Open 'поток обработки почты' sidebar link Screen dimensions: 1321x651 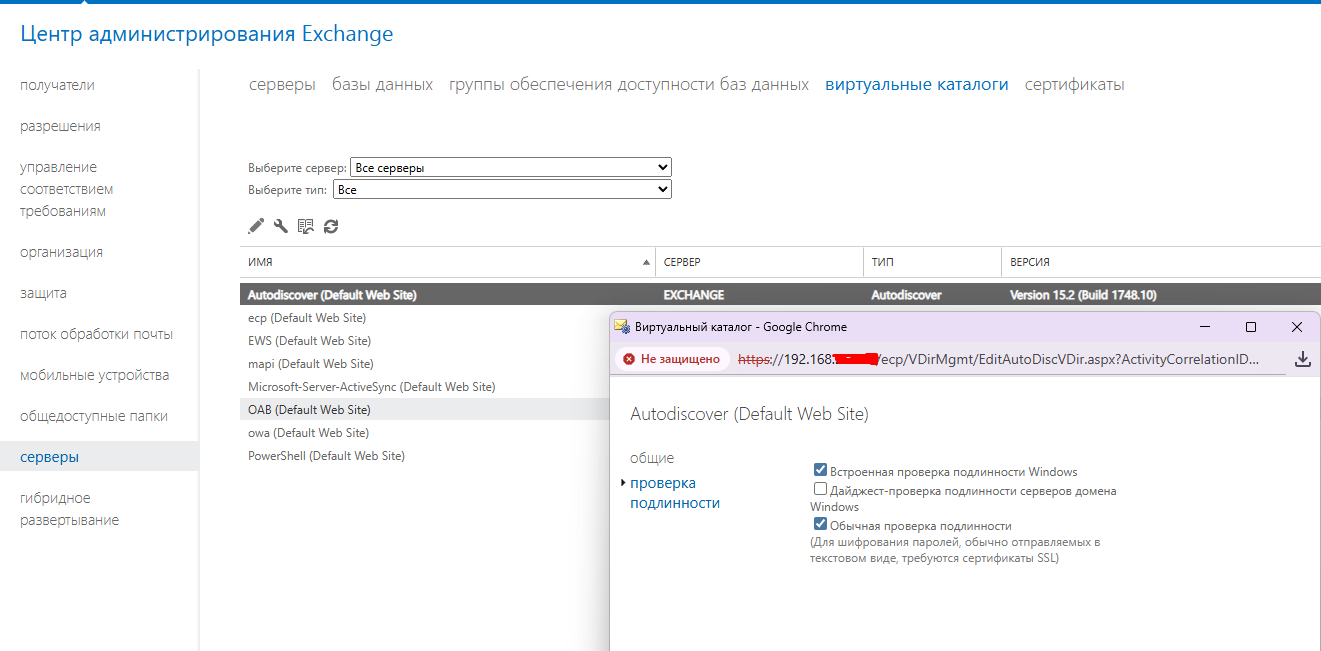pos(96,334)
